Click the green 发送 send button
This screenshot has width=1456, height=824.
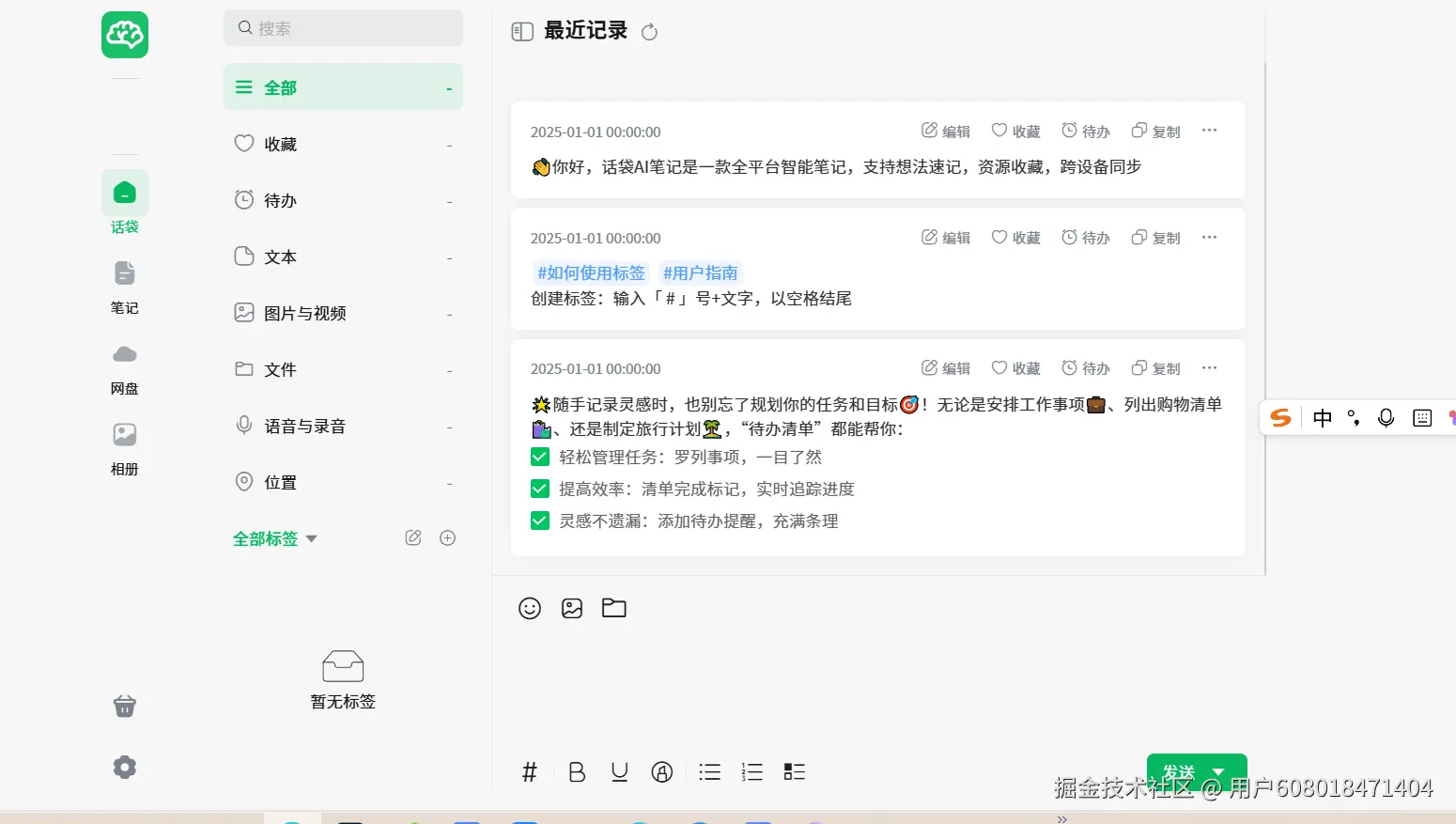click(1177, 772)
